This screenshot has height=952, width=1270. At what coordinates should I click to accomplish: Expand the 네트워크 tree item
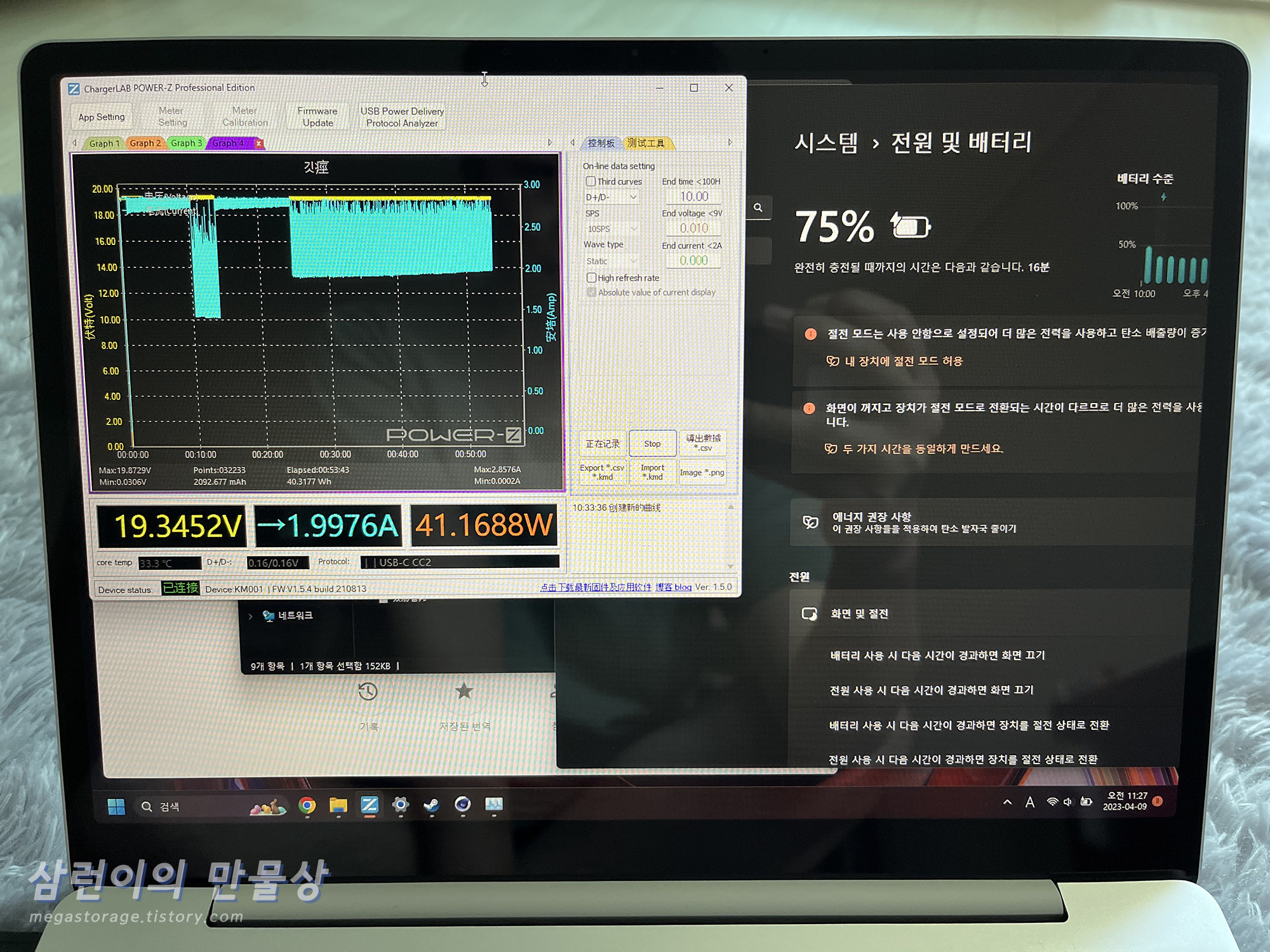point(251,616)
